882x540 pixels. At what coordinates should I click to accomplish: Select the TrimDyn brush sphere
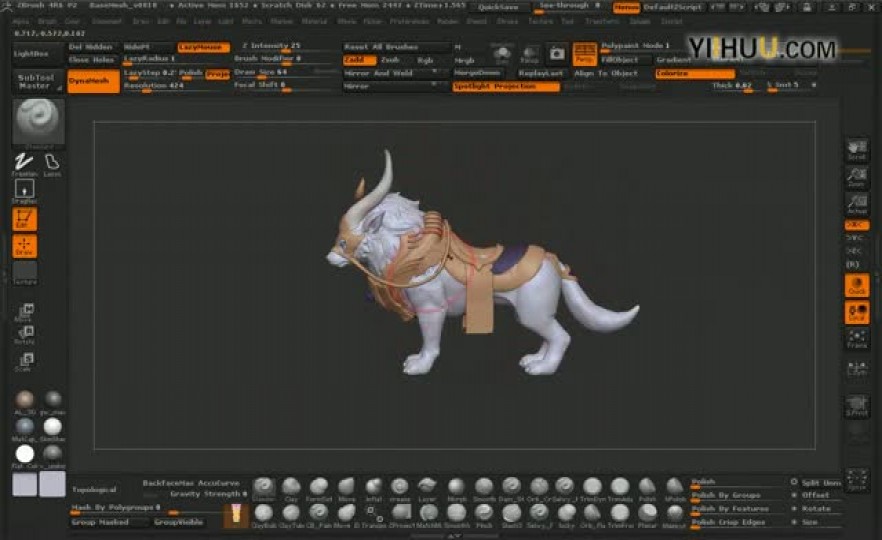point(592,487)
